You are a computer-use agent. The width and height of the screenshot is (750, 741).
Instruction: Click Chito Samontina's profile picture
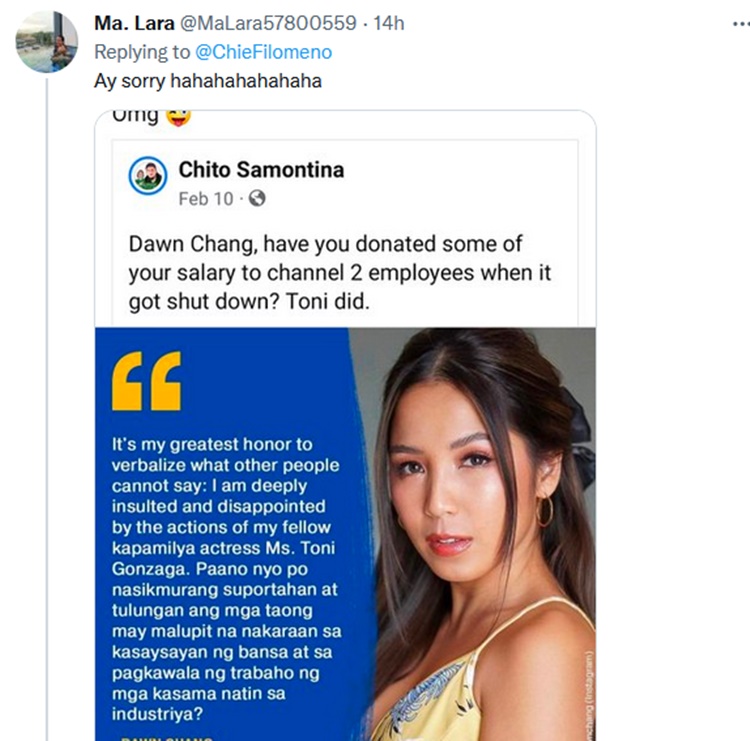click(148, 176)
